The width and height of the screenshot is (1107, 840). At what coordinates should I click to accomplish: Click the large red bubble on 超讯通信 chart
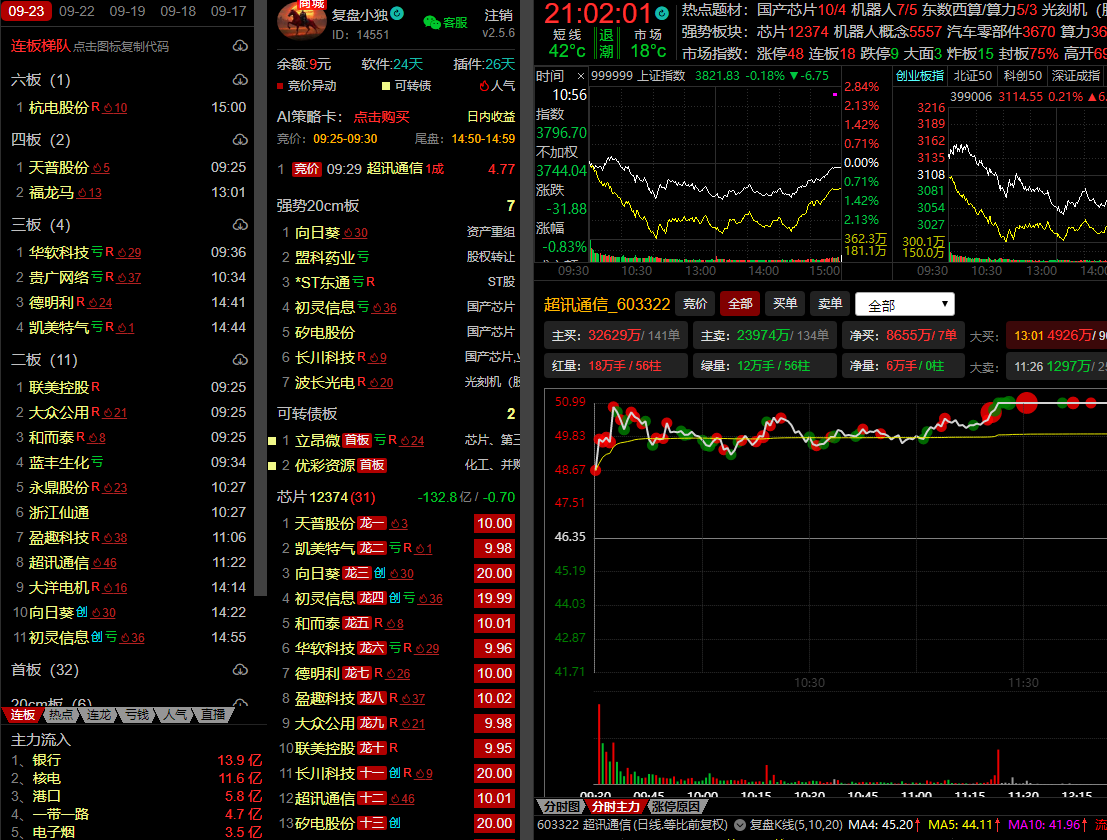pos(1027,403)
